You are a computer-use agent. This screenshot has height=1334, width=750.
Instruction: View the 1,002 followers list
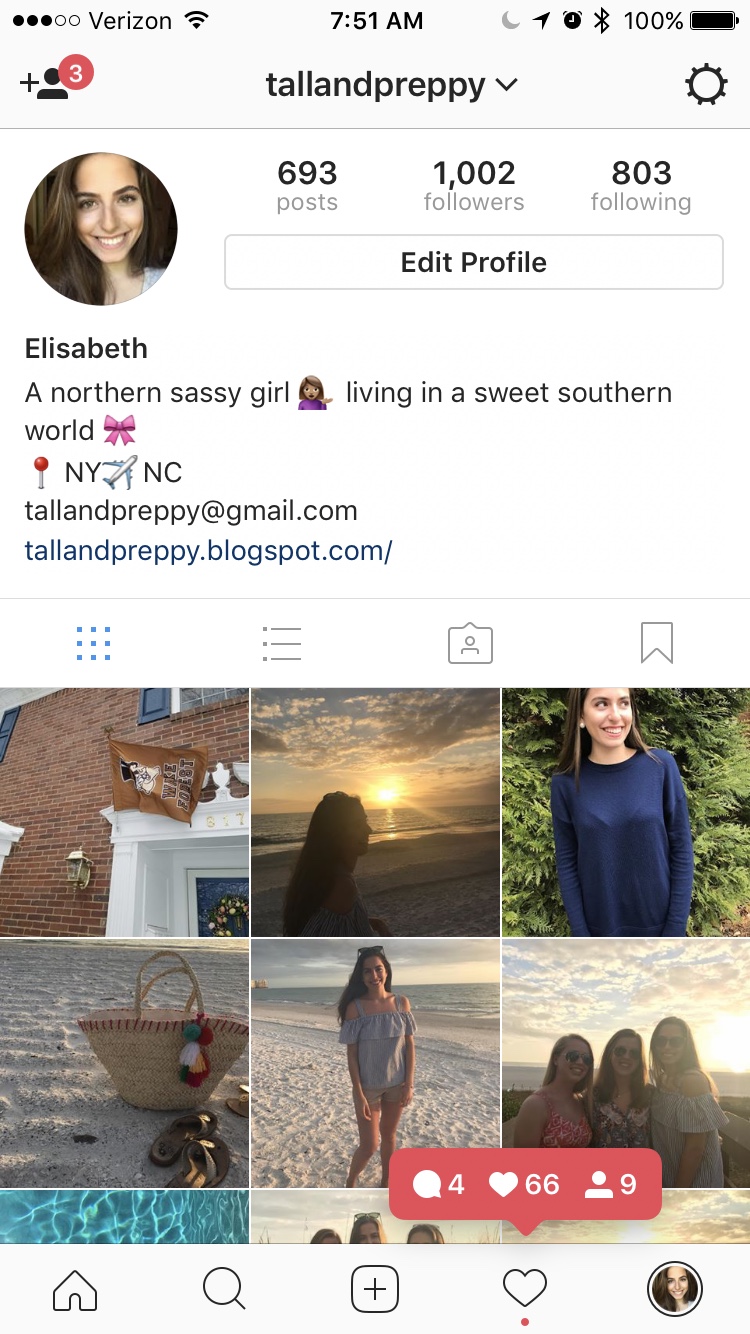(x=474, y=186)
